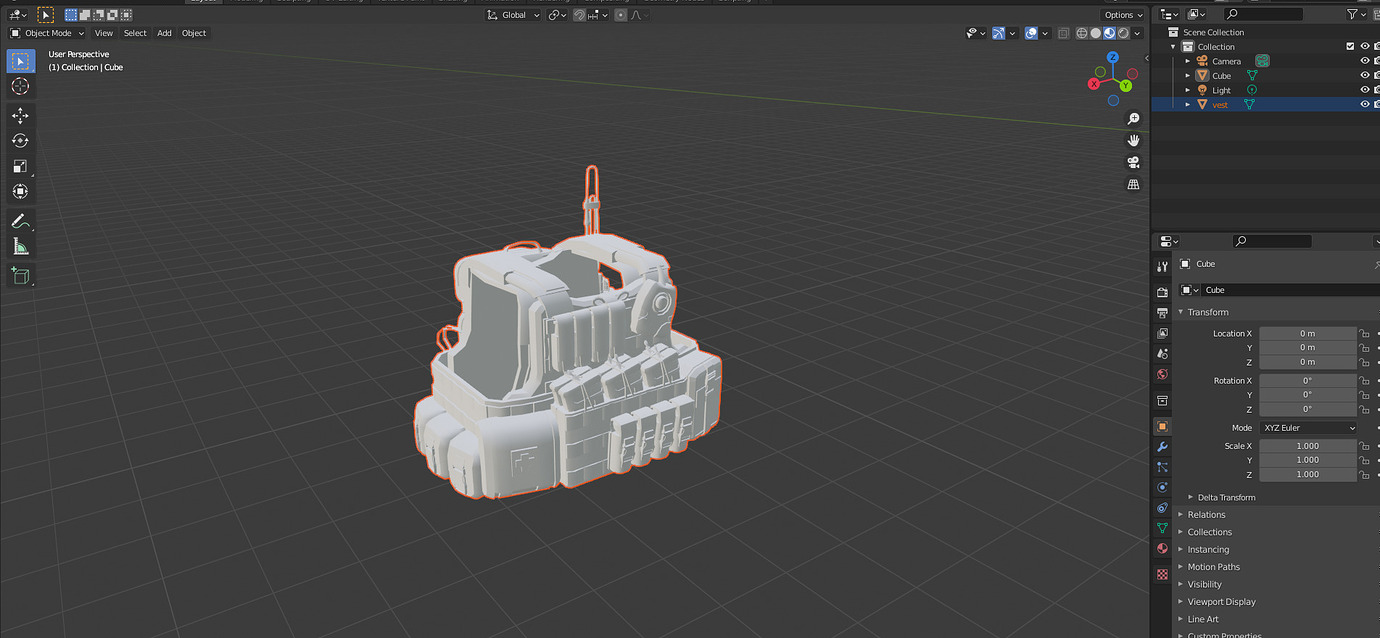Toggle visibility eye of Cube

(1364, 75)
